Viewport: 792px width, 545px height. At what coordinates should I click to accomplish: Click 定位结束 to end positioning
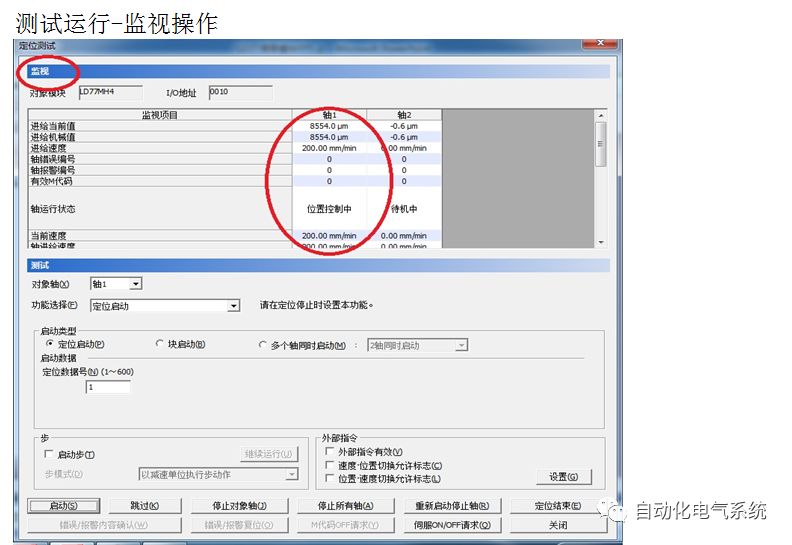tap(557, 506)
